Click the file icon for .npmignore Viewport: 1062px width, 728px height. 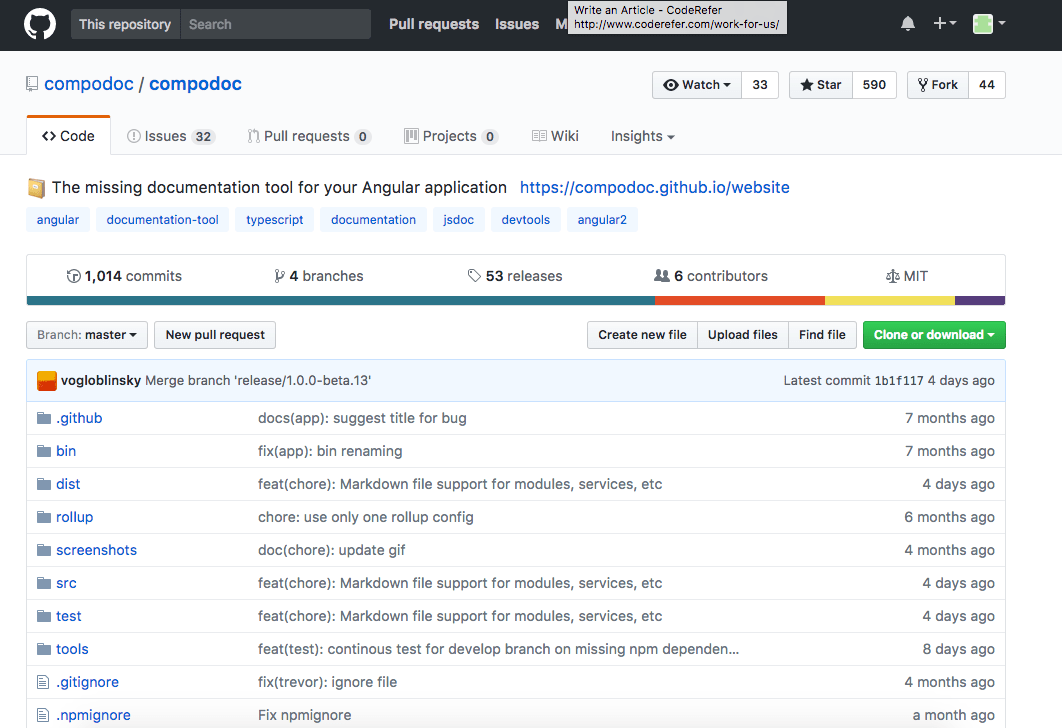click(x=43, y=715)
